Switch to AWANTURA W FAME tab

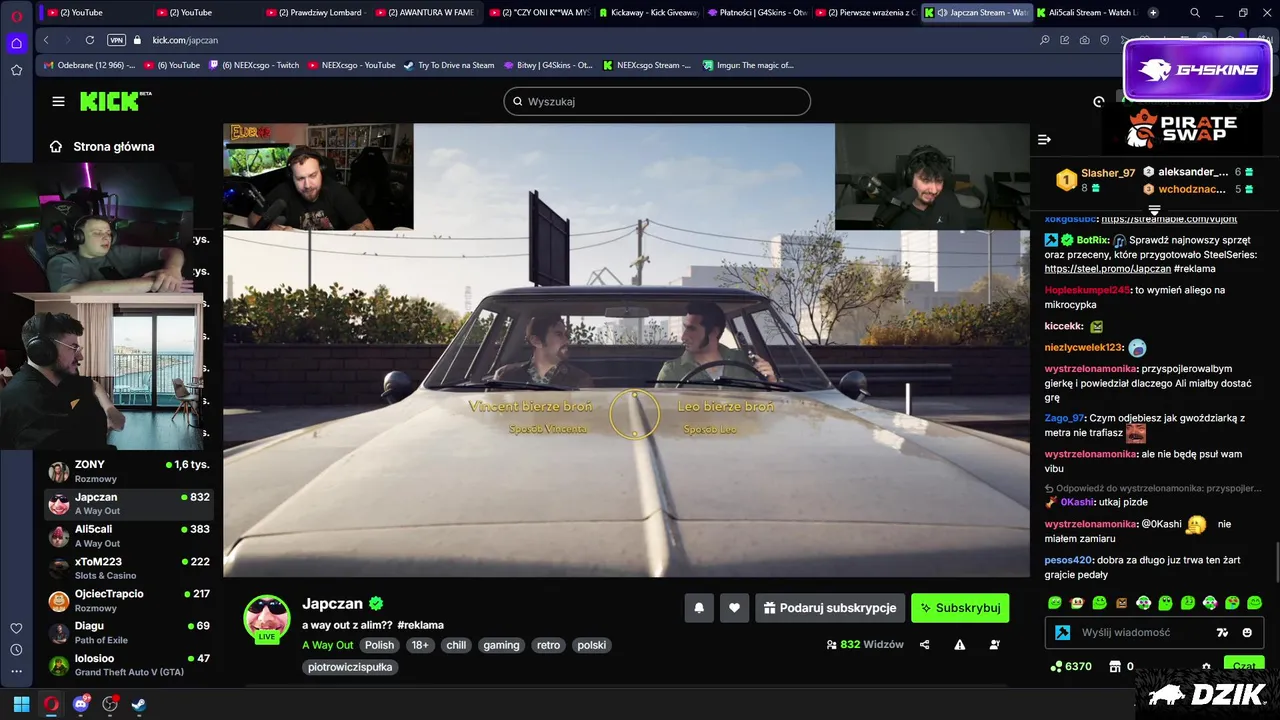[429, 12]
